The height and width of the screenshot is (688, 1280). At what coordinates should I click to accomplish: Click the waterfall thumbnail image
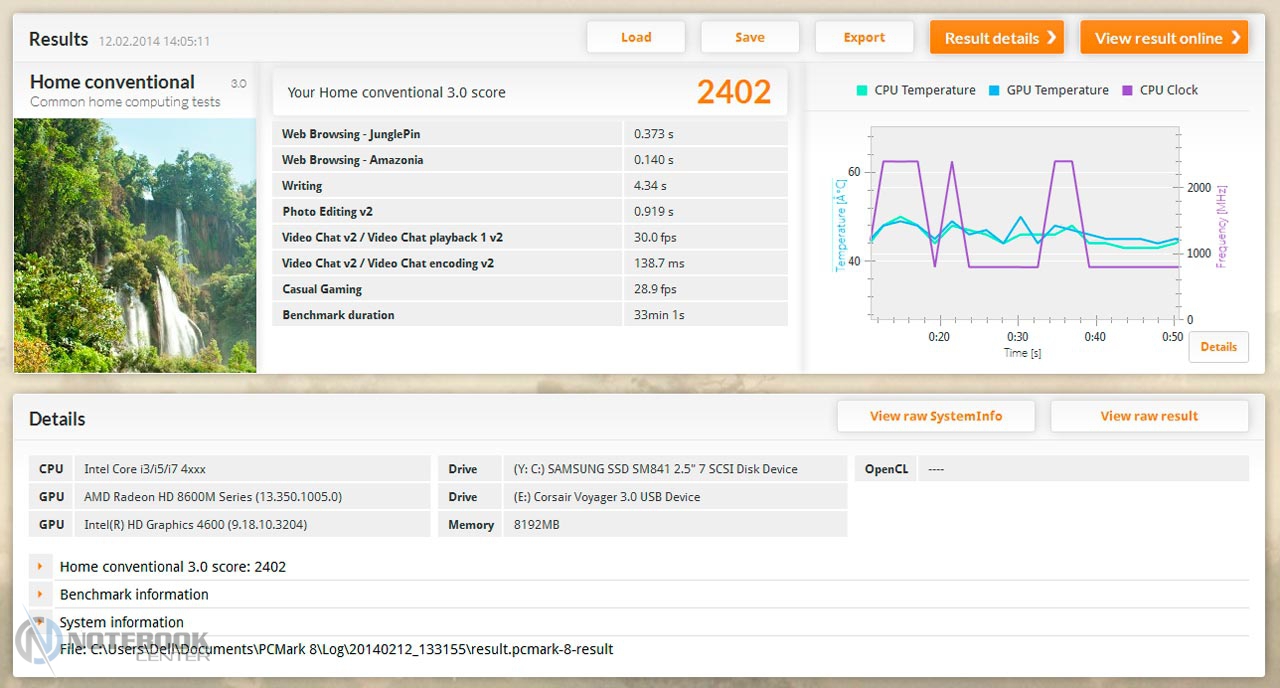(135, 245)
